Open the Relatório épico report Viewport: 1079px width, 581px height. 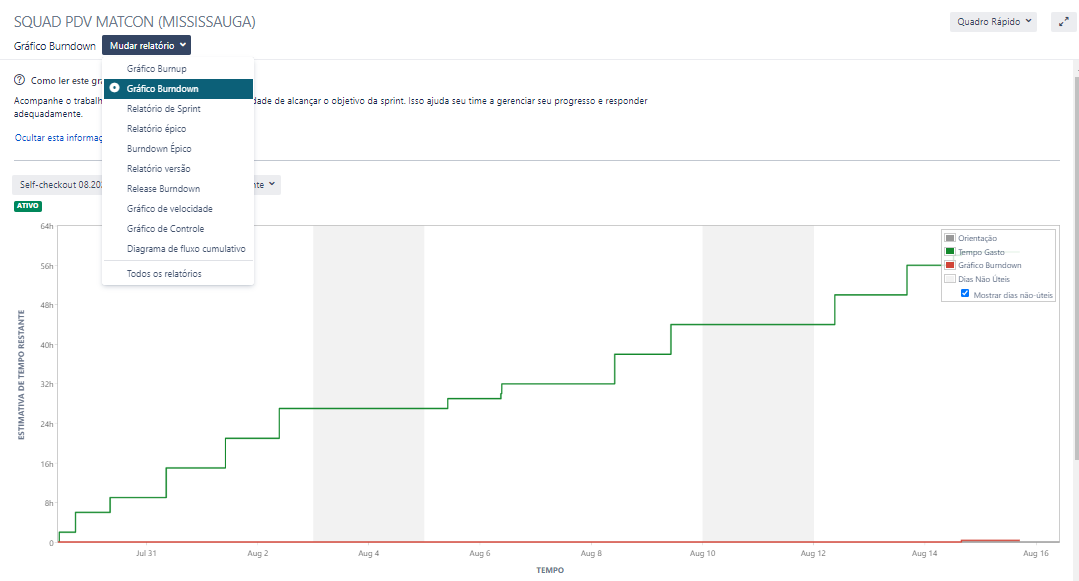pyautogui.click(x=156, y=128)
